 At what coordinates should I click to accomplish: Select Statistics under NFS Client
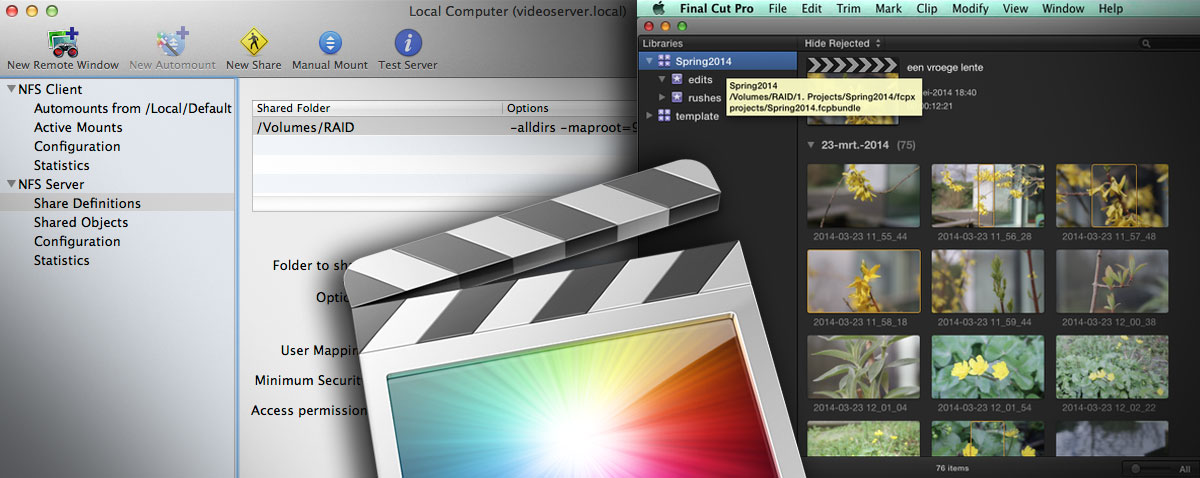pos(62,165)
